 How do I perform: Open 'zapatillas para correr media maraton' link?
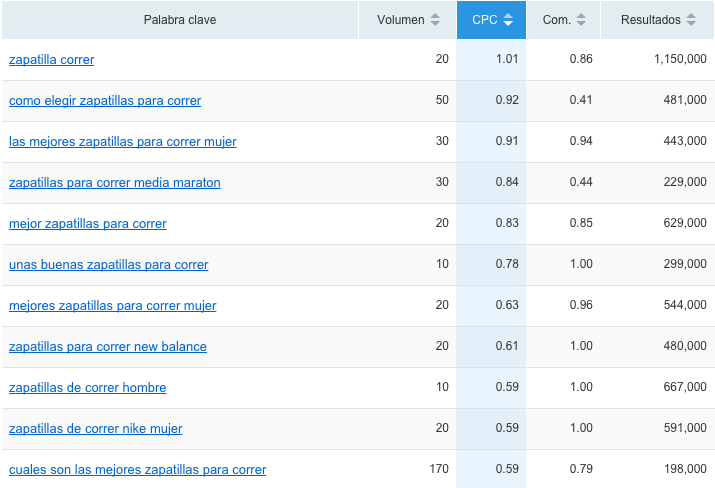115,183
